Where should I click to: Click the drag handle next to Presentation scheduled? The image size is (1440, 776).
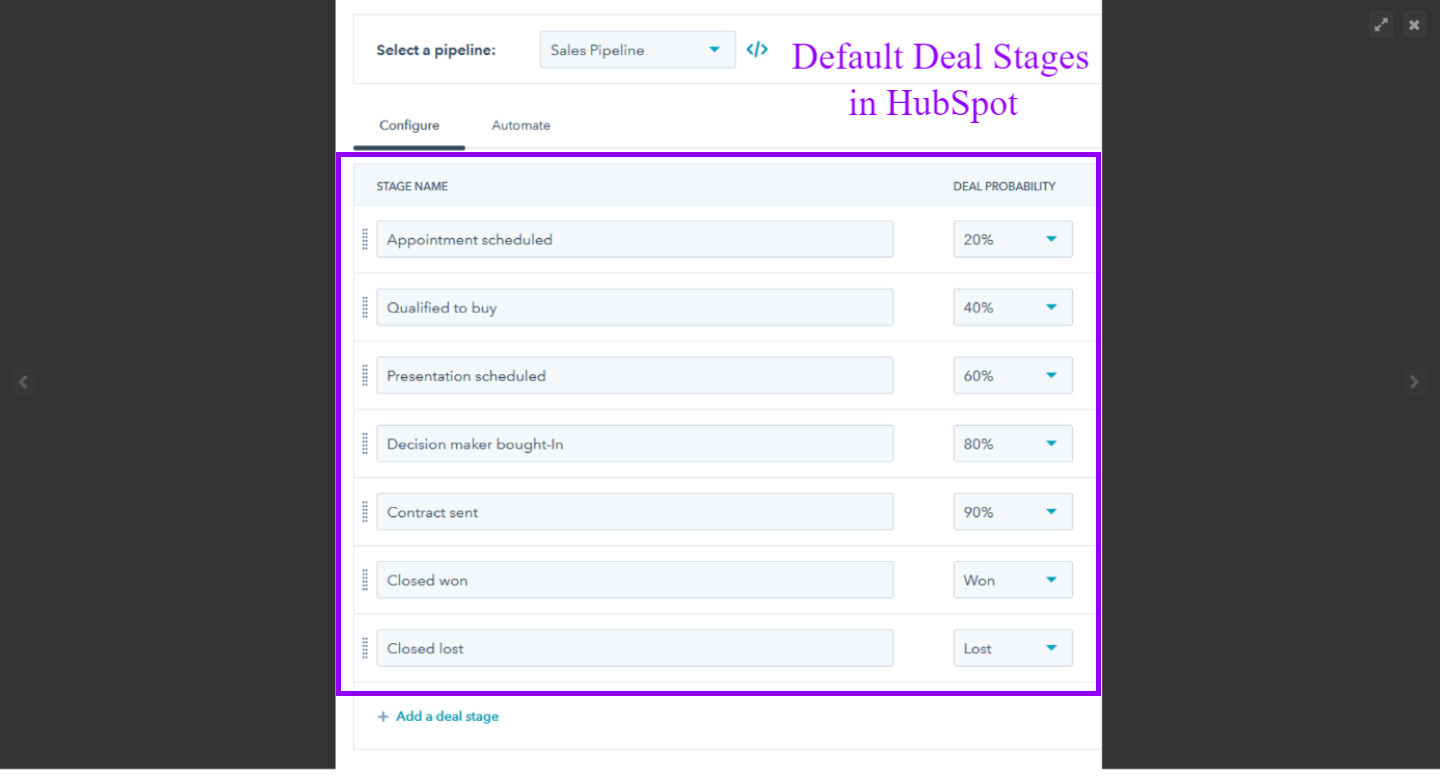point(365,375)
